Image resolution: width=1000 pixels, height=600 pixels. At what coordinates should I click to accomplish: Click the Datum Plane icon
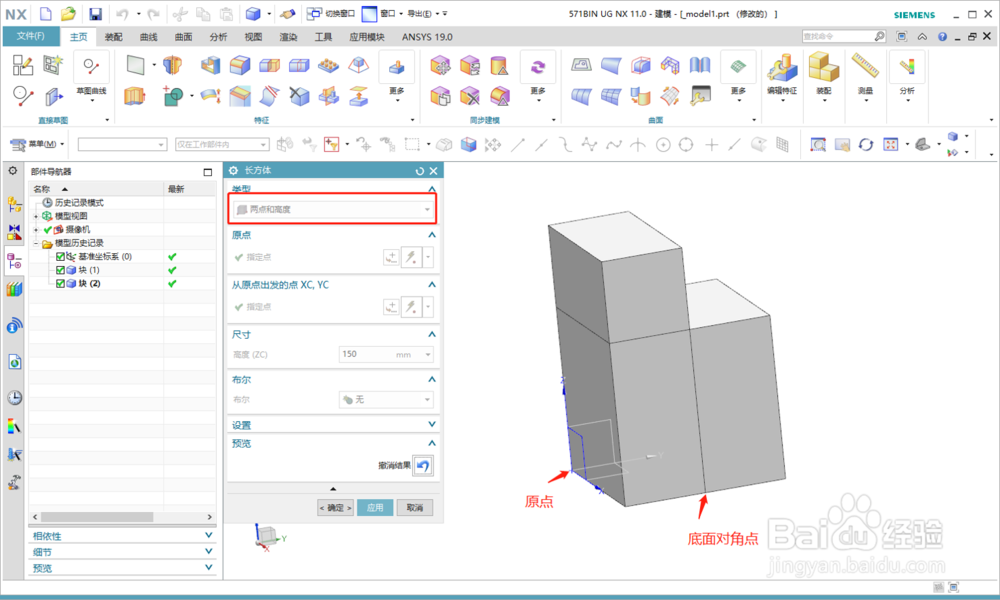pyautogui.click(x=136, y=64)
